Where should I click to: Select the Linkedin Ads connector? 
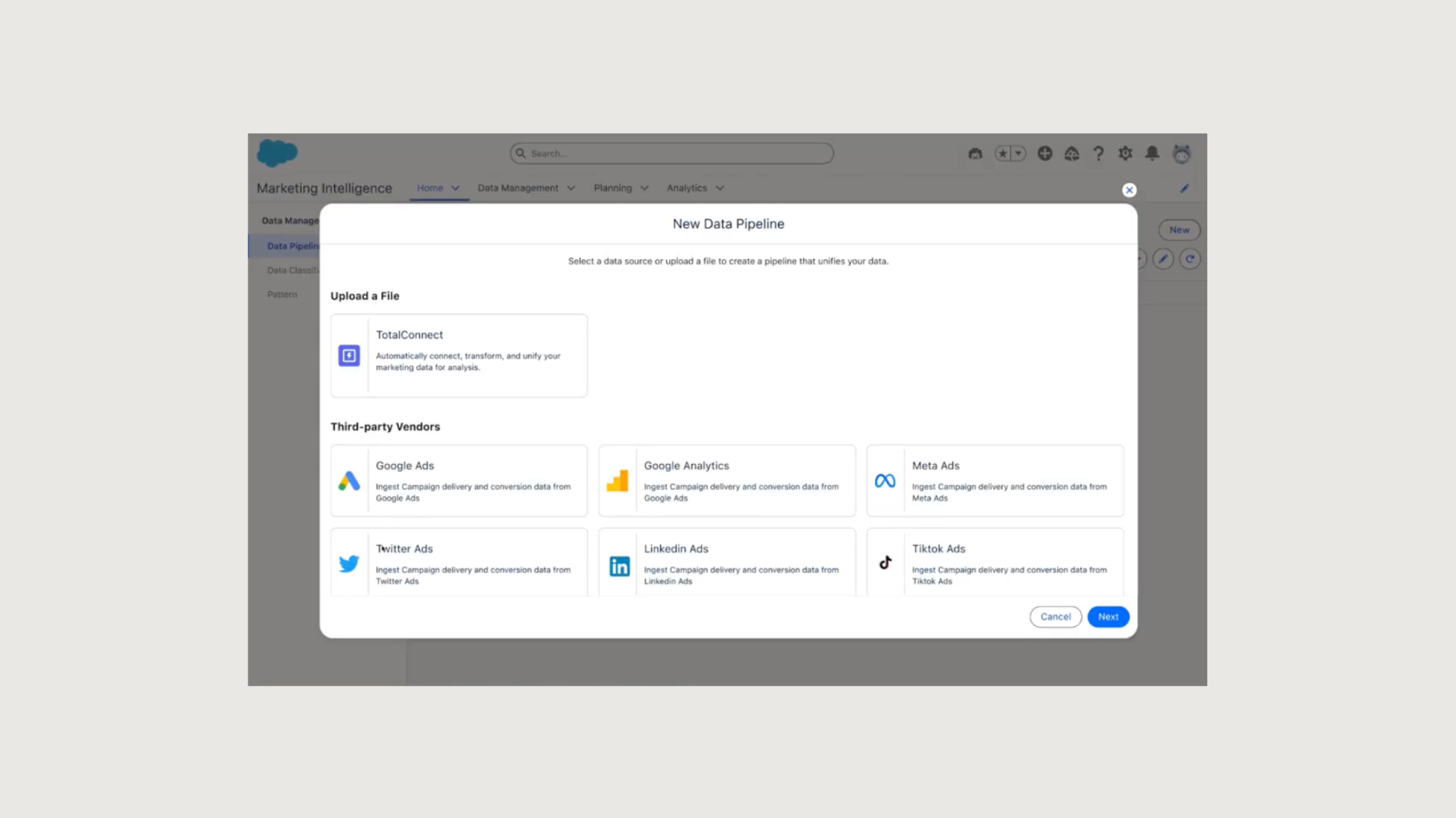tap(726, 563)
